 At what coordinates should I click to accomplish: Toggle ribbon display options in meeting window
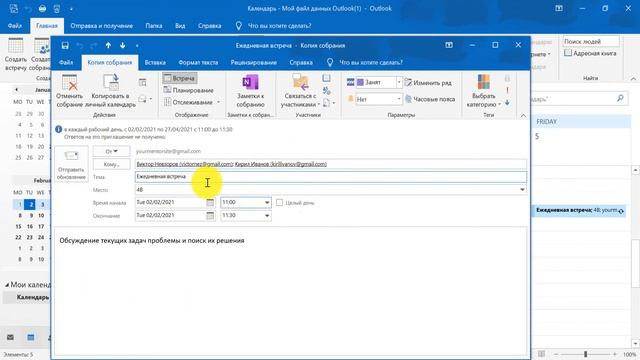[x=449, y=45]
